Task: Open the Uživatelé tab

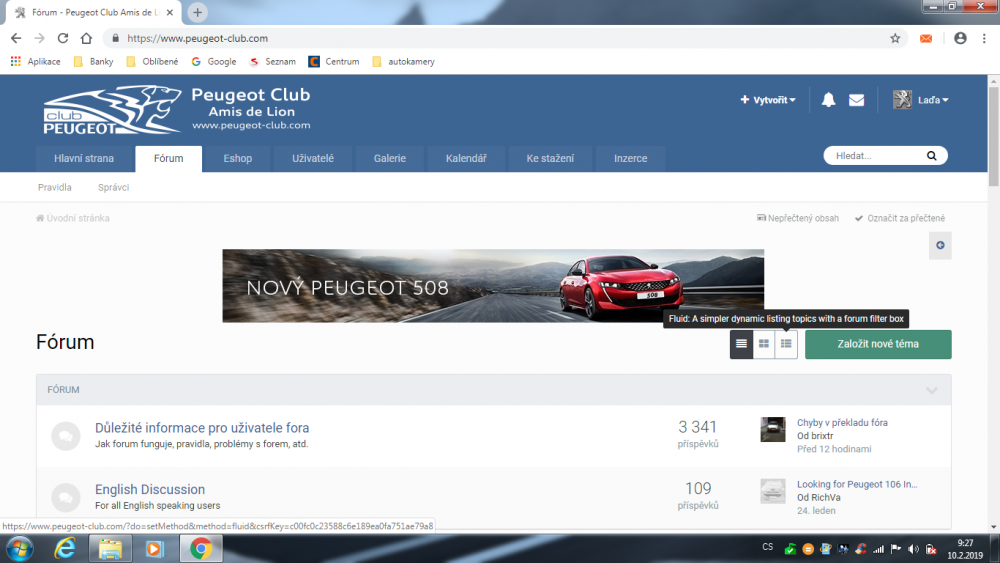Action: click(x=313, y=158)
